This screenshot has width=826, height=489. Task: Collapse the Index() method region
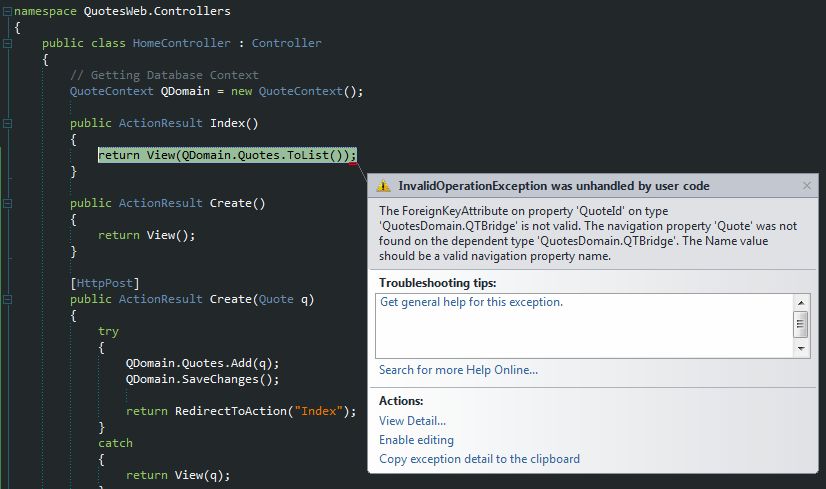point(7,123)
